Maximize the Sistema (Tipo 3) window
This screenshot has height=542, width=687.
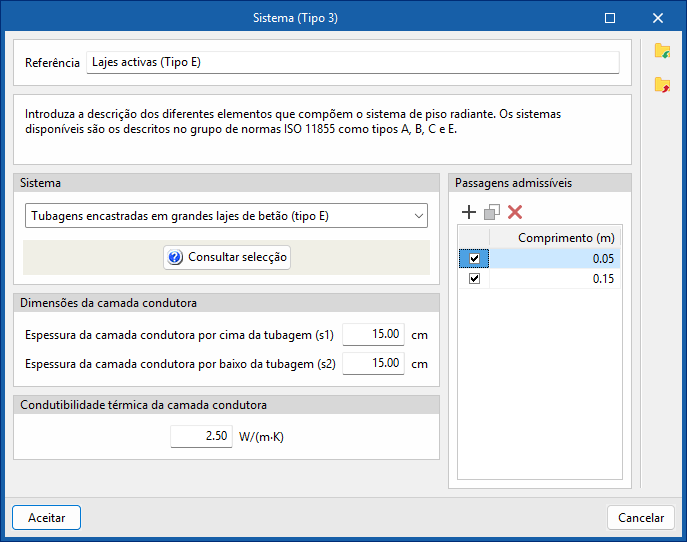tap(610, 18)
